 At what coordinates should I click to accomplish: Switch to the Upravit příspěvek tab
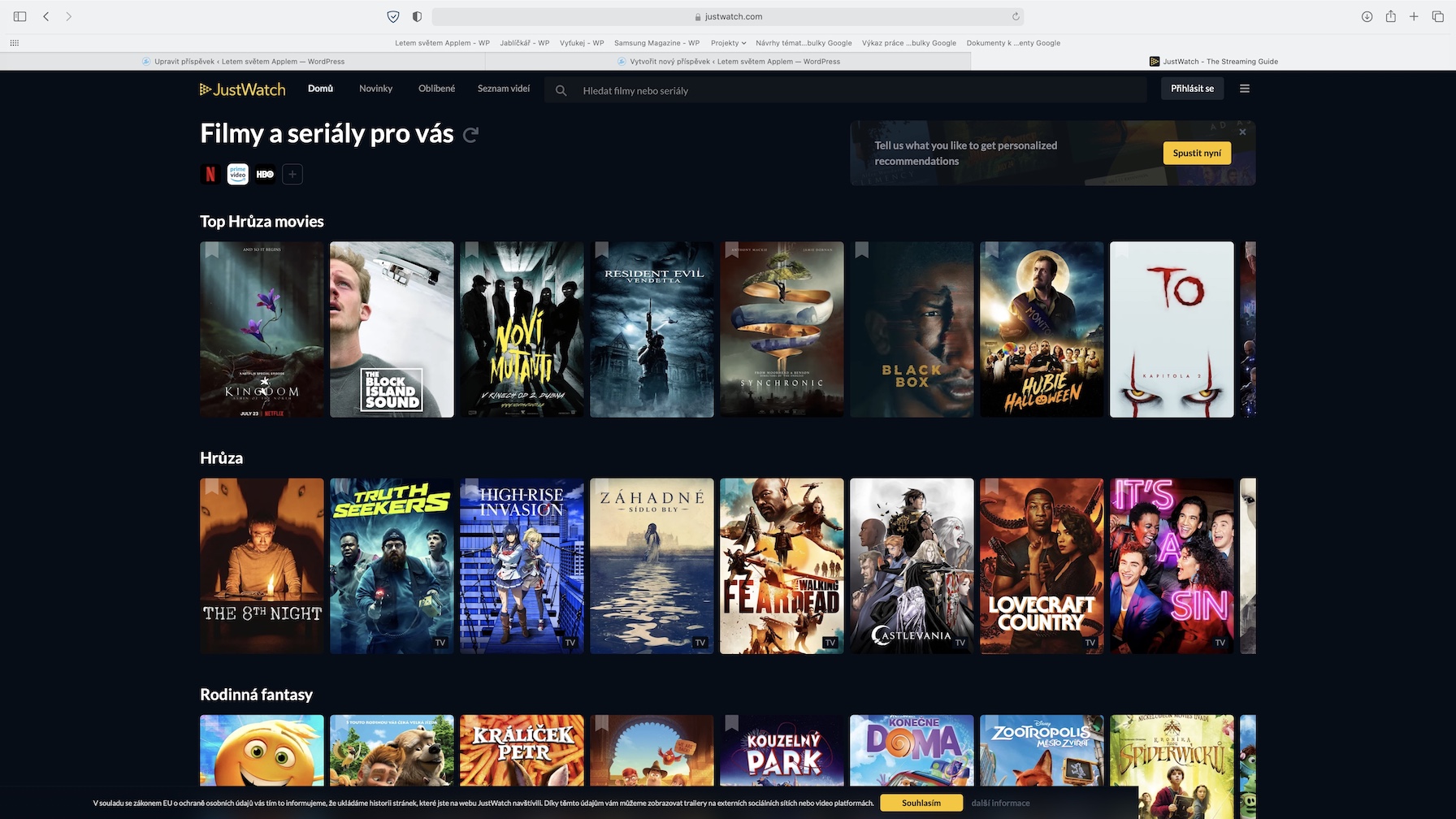pyautogui.click(x=243, y=62)
